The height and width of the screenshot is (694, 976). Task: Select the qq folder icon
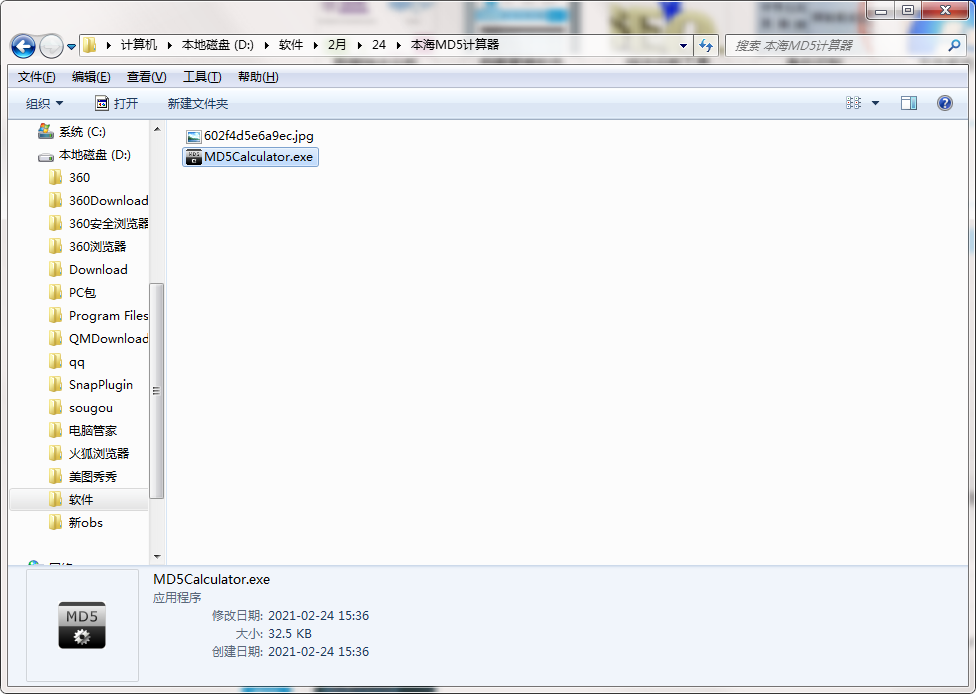55,362
